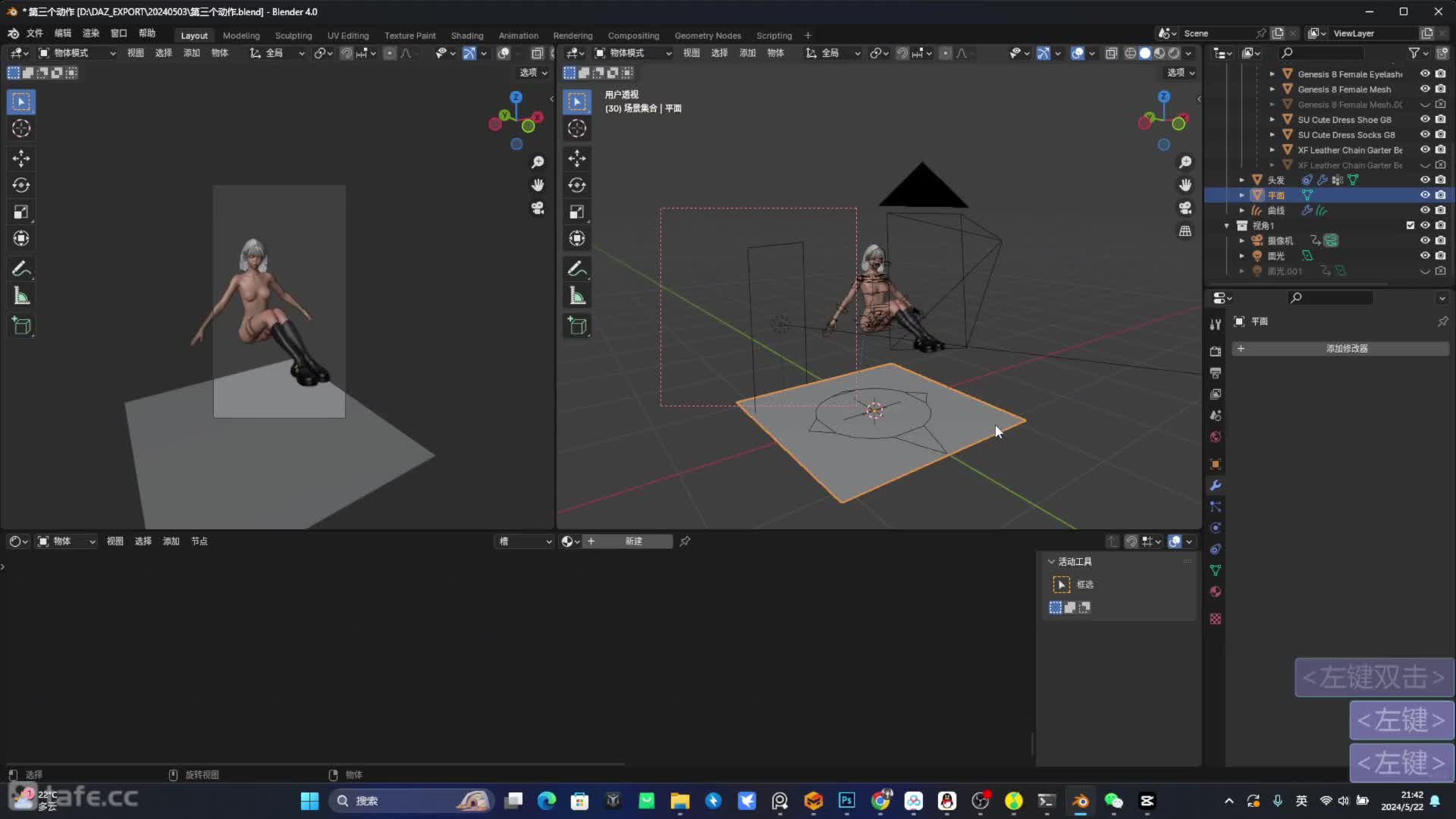Screen dimensions: 1456x819
Task: Open the Object Constraints properties tab
Action: tap(1216, 549)
